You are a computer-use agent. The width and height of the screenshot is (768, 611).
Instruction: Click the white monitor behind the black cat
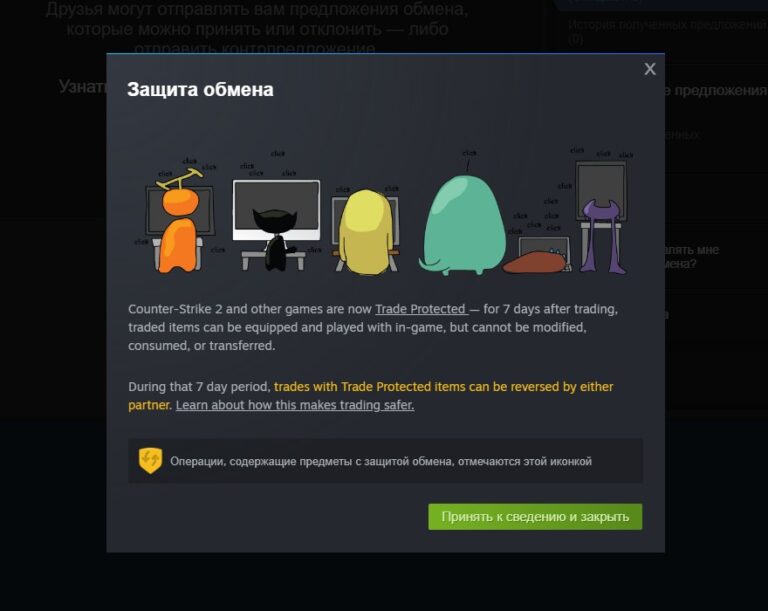point(276,209)
